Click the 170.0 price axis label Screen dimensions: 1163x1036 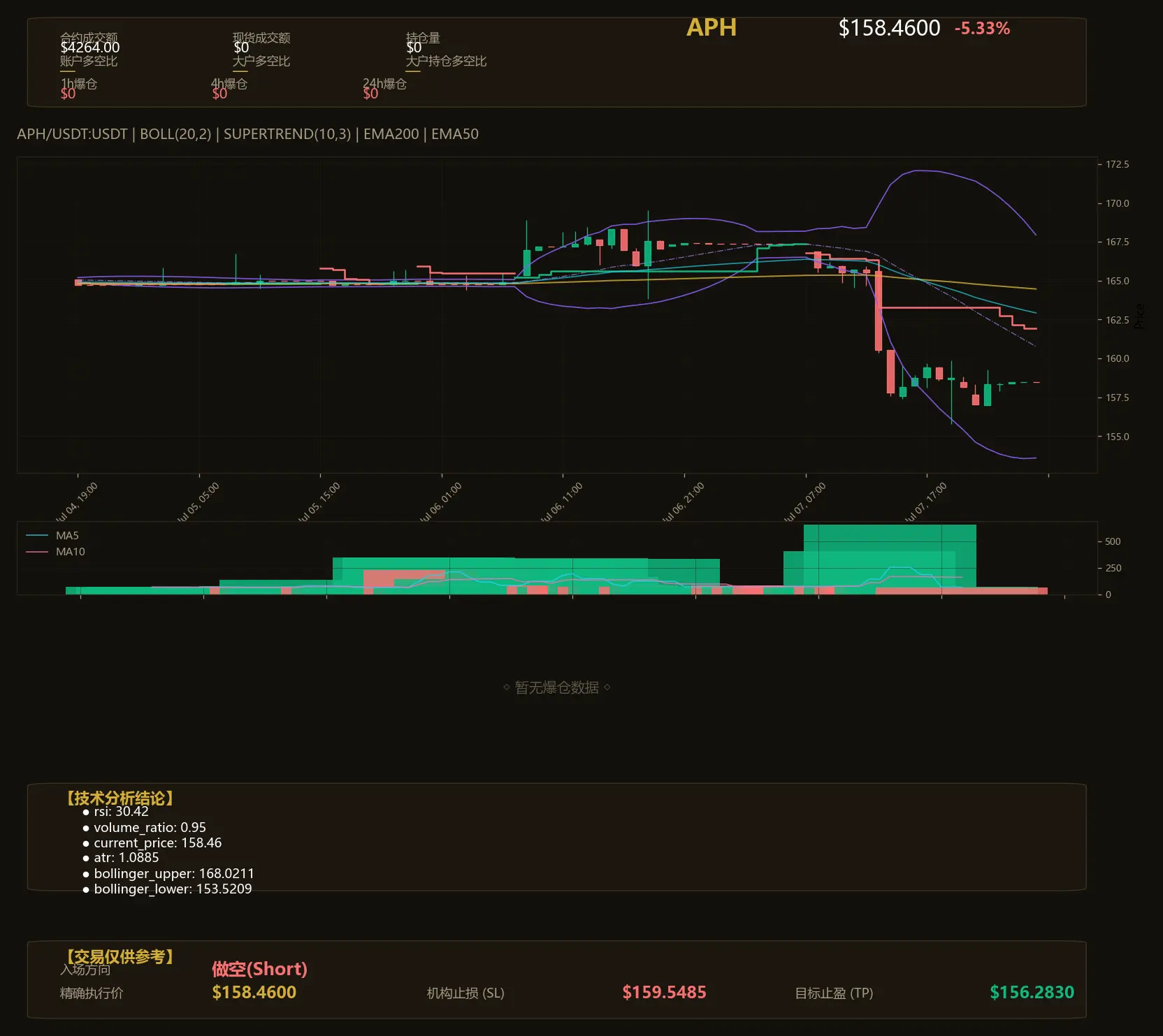click(1117, 203)
